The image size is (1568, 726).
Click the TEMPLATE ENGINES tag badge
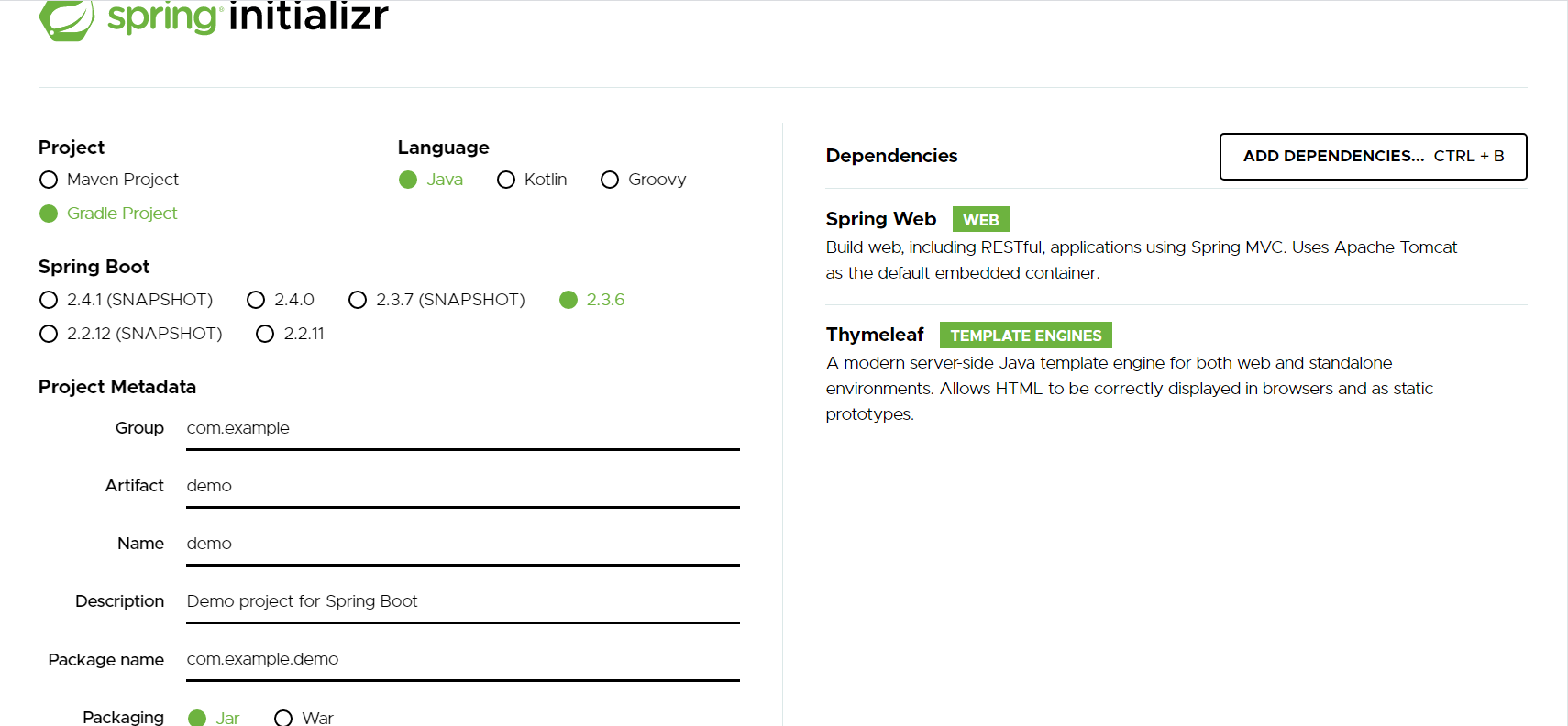[1025, 335]
